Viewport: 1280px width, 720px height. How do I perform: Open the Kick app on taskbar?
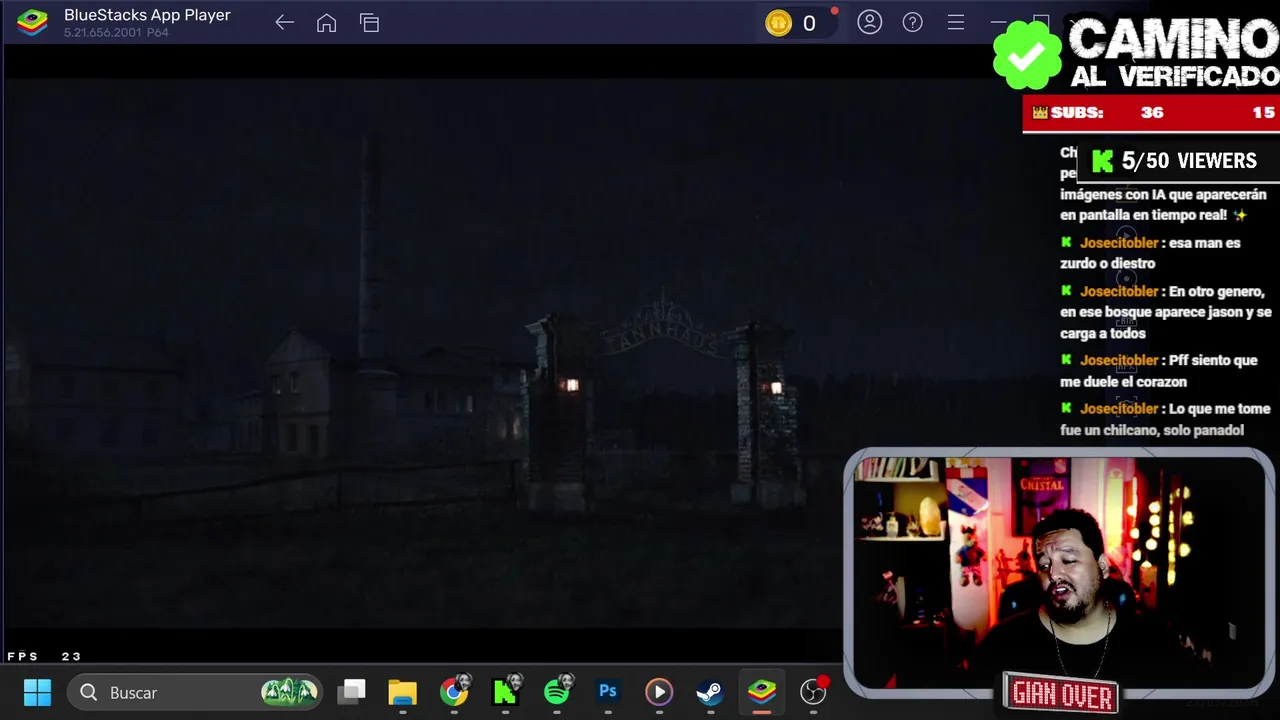[x=505, y=692]
